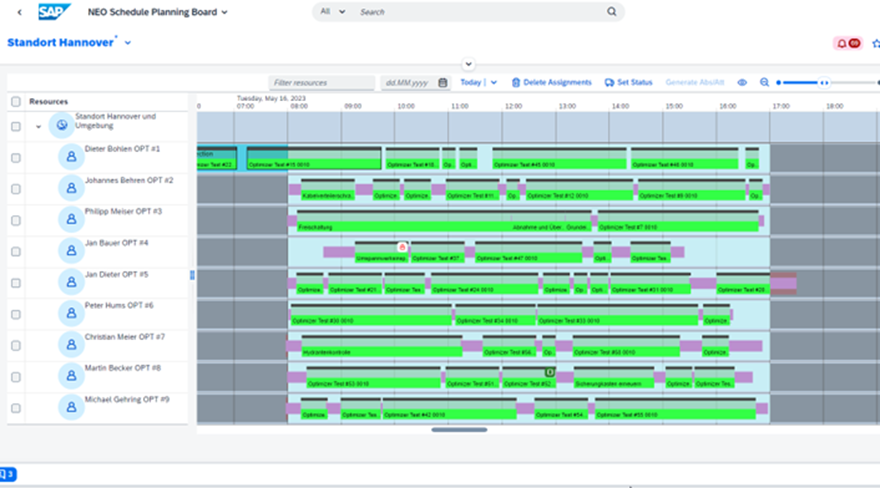Toggle the eye visibility icon in toolbar
880x488 pixels.
(x=742, y=82)
